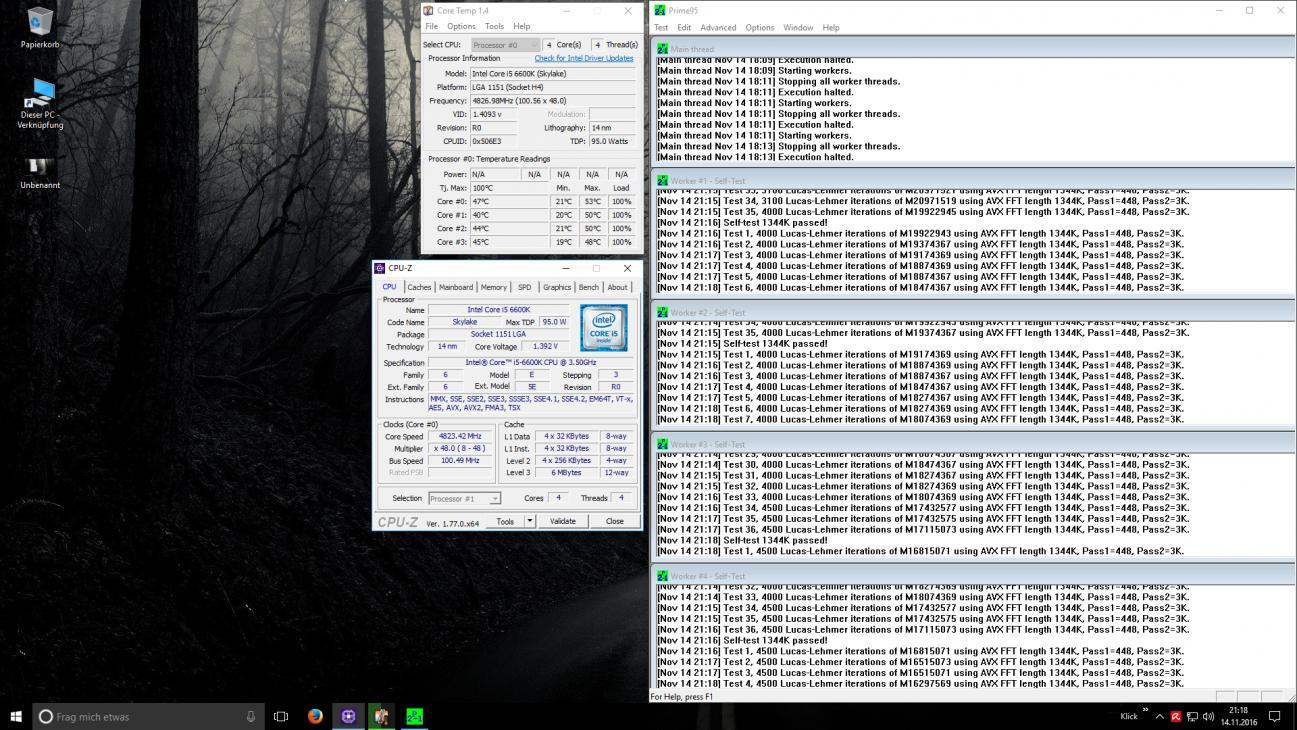Viewport: 1297px width, 730px height.
Task: Click the red antivirus tray icon
Action: pos(1176,716)
